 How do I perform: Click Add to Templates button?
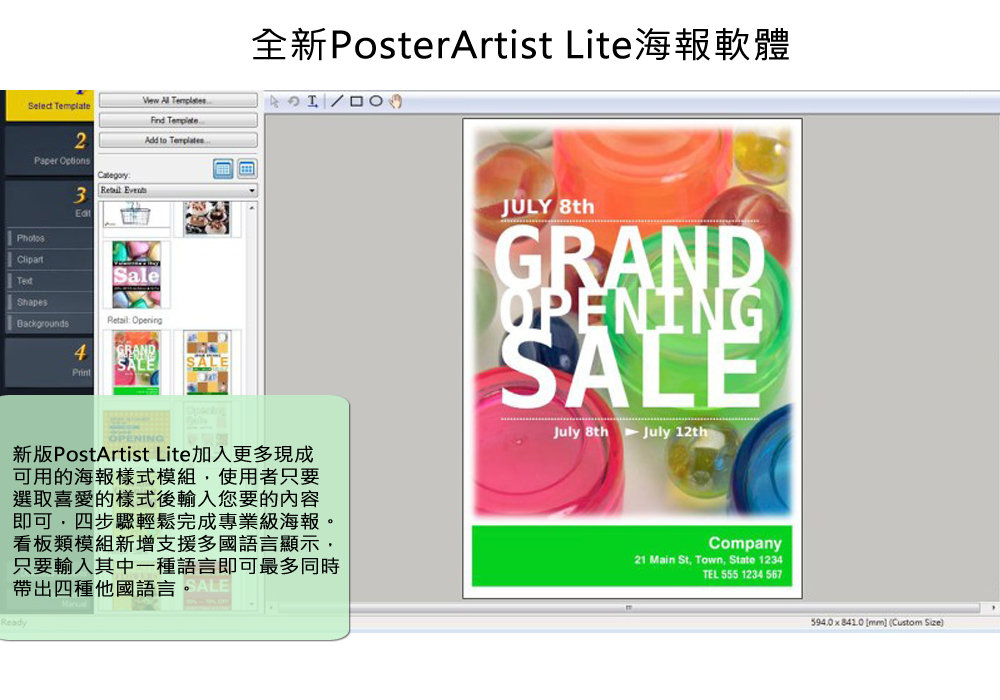(178, 140)
